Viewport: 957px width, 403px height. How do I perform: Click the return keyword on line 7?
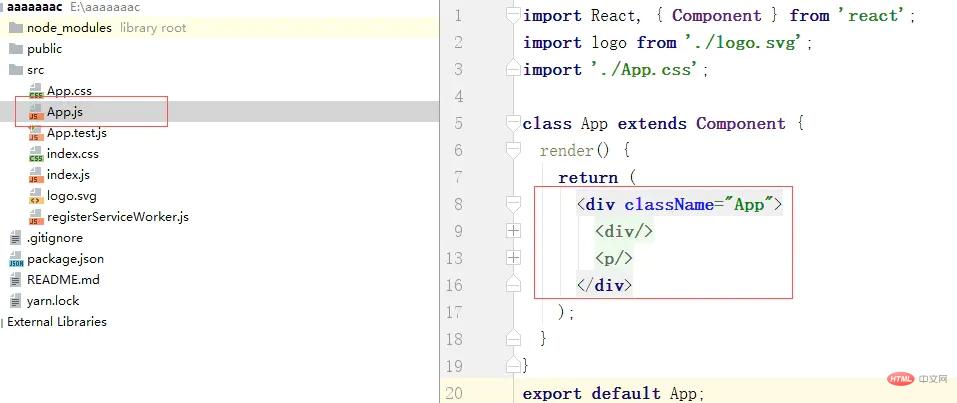[588, 178]
